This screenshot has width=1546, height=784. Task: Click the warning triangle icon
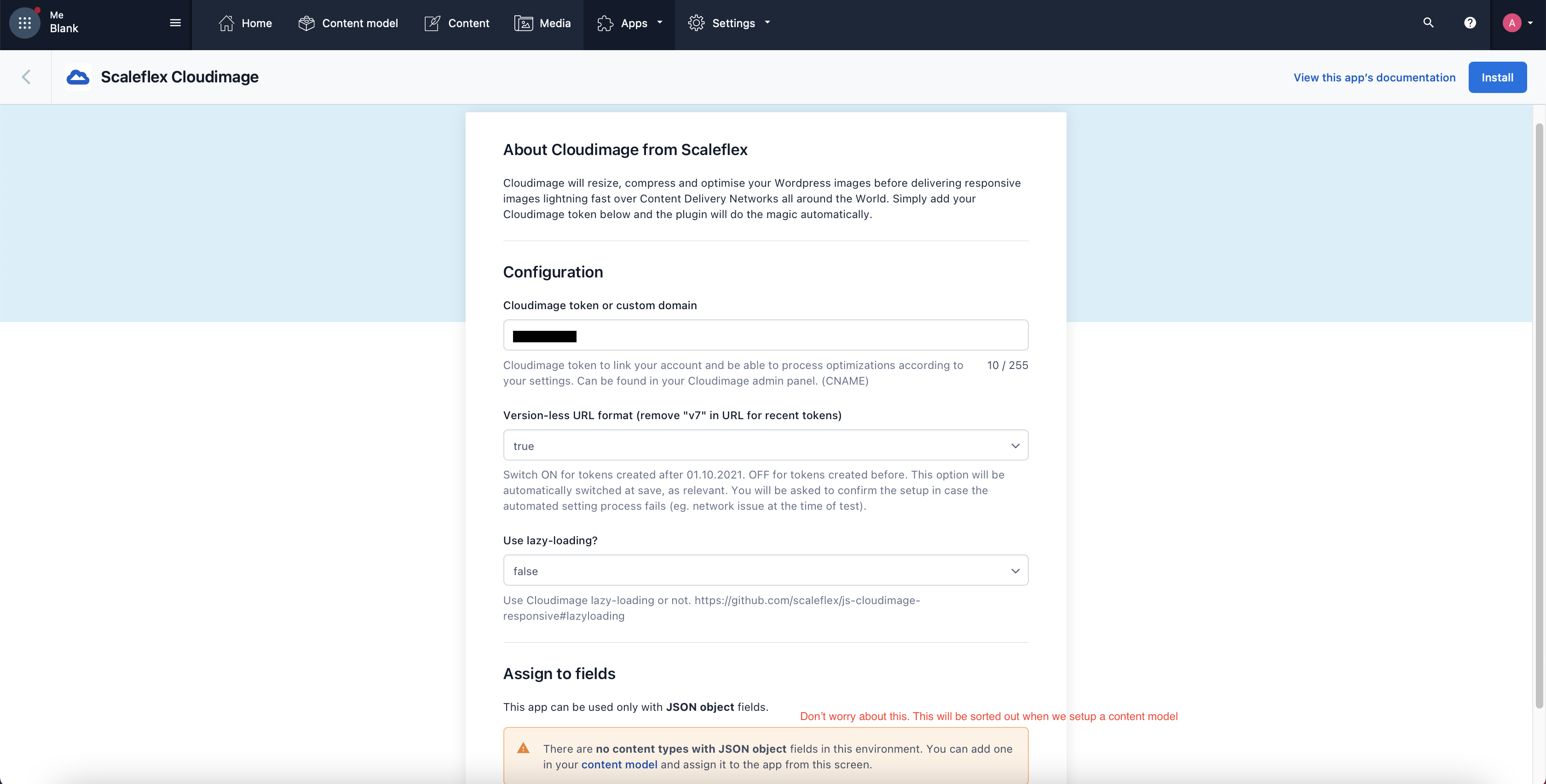(523, 748)
